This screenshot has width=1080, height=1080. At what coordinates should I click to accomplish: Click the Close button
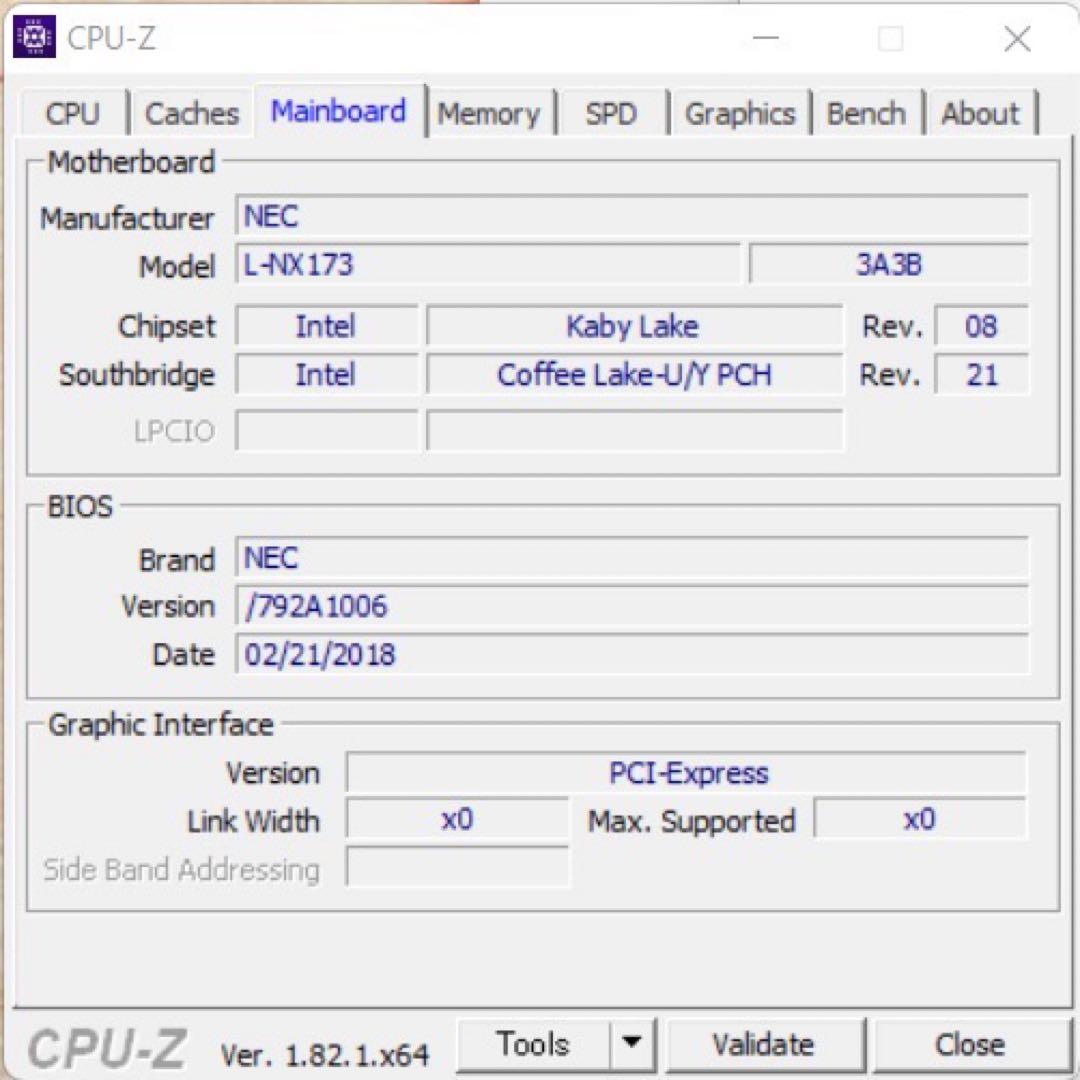pyautogui.click(x=966, y=1043)
